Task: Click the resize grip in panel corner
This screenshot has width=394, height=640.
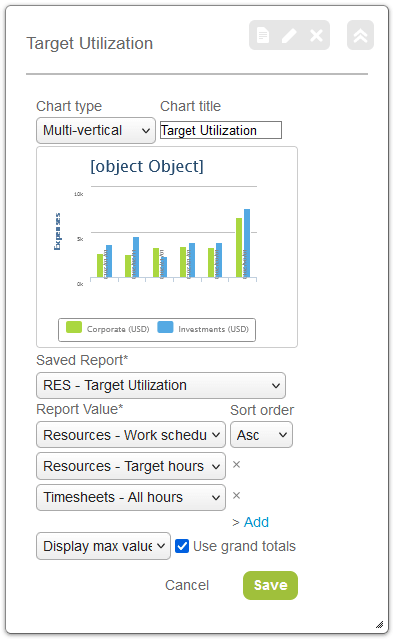Action: point(380,625)
